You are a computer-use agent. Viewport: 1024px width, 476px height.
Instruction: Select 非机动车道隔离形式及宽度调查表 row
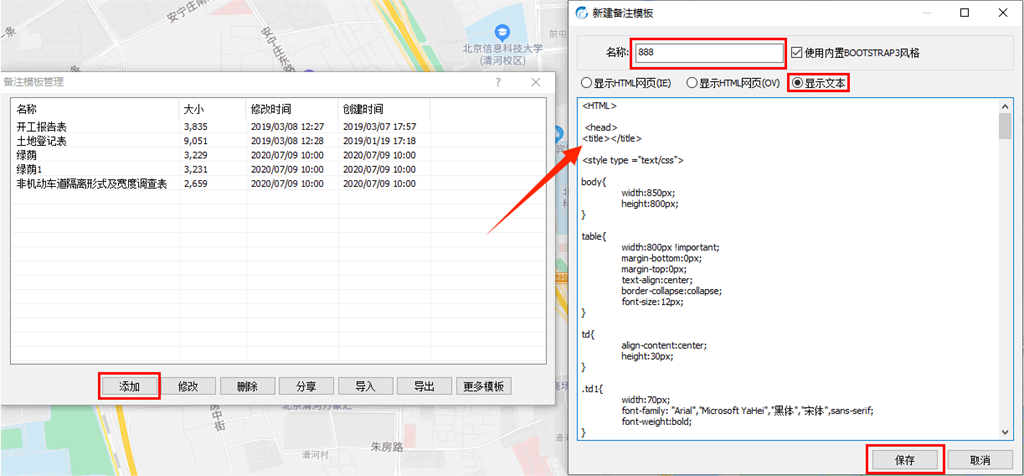91,184
